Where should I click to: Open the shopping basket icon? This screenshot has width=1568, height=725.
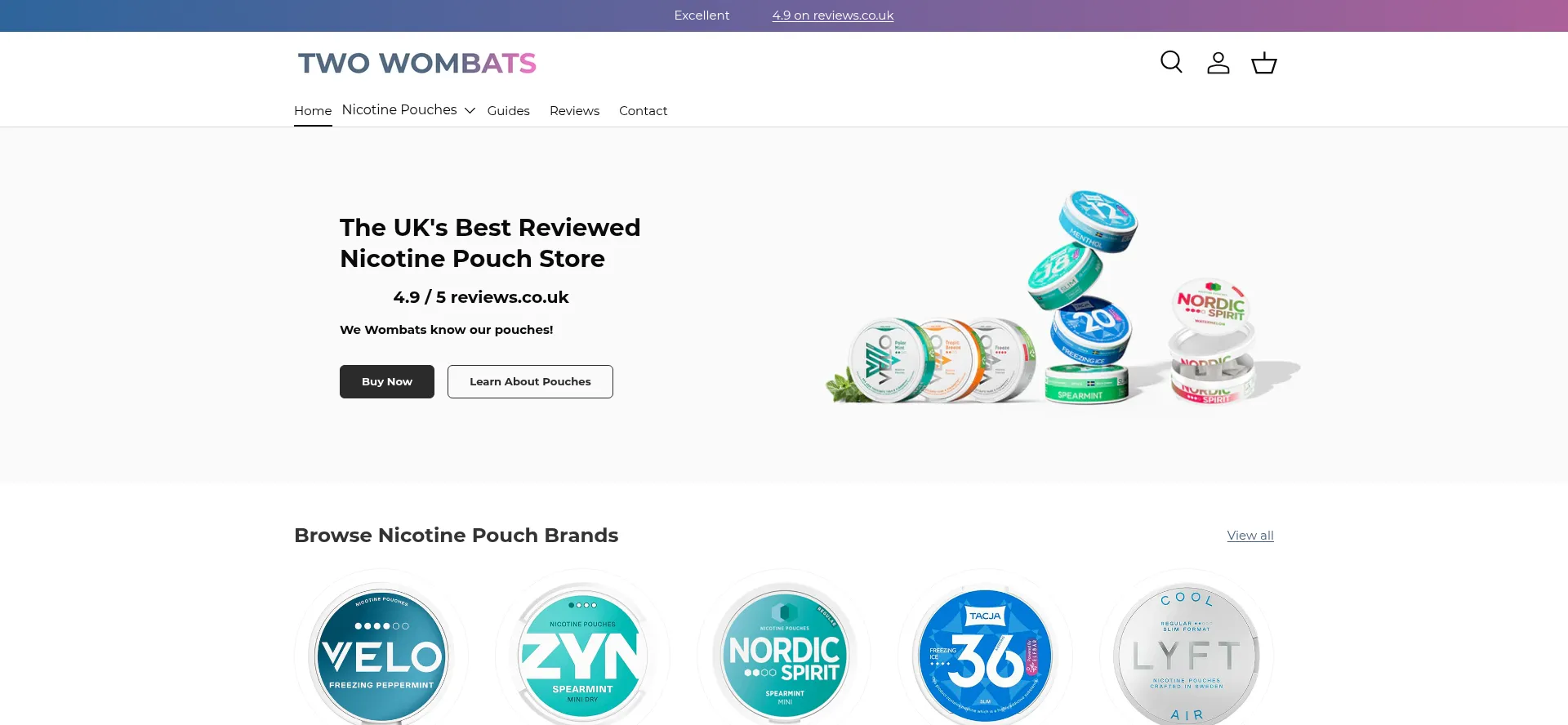point(1264,63)
